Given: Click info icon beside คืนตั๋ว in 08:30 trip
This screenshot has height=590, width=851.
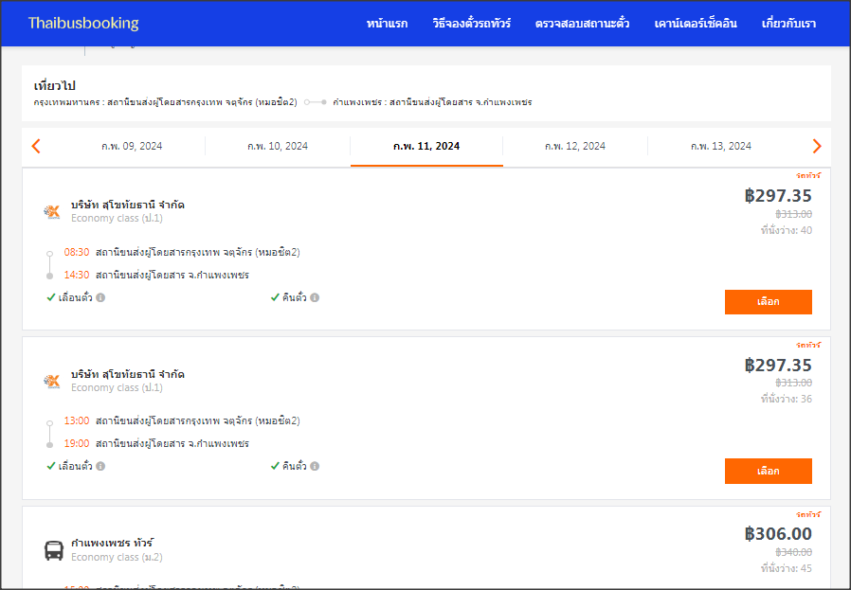Looking at the screenshot, I should pos(314,298).
